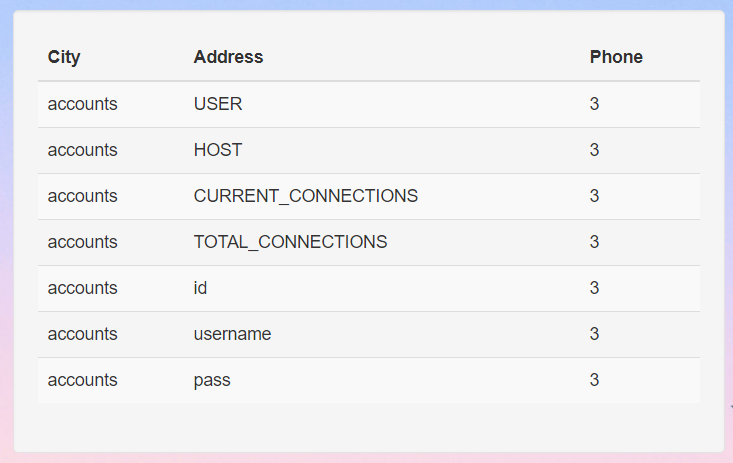Select accounts in the HOST row
The height and width of the screenshot is (463, 733).
click(82, 150)
